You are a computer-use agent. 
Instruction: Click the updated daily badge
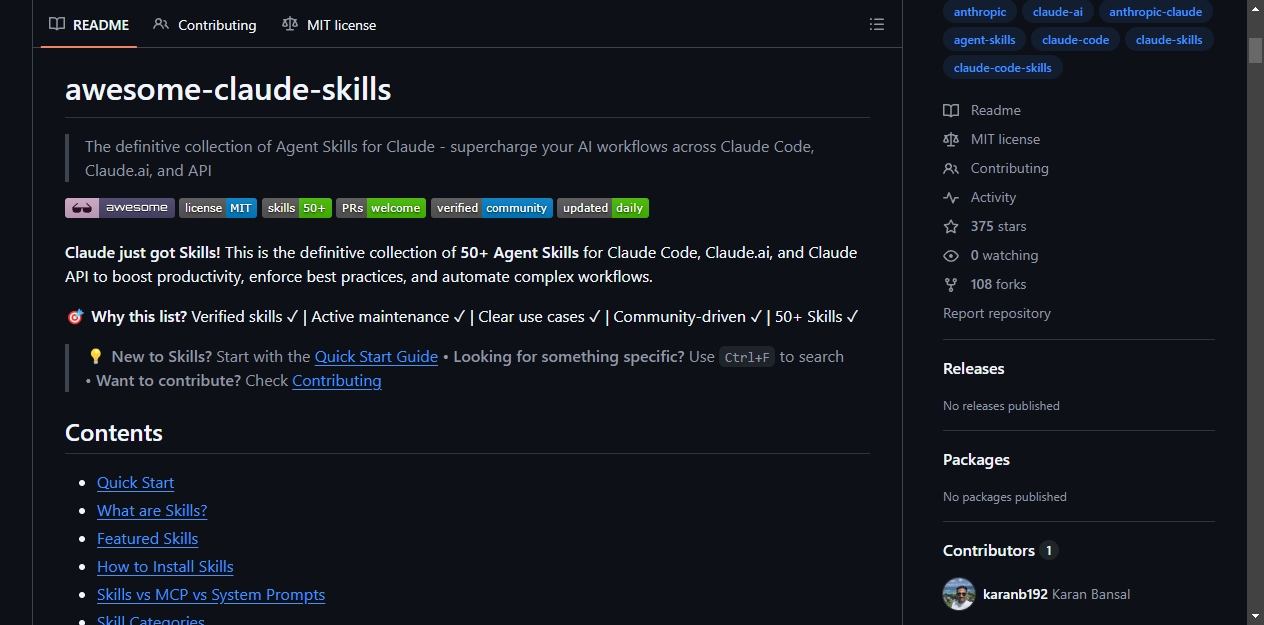(603, 208)
